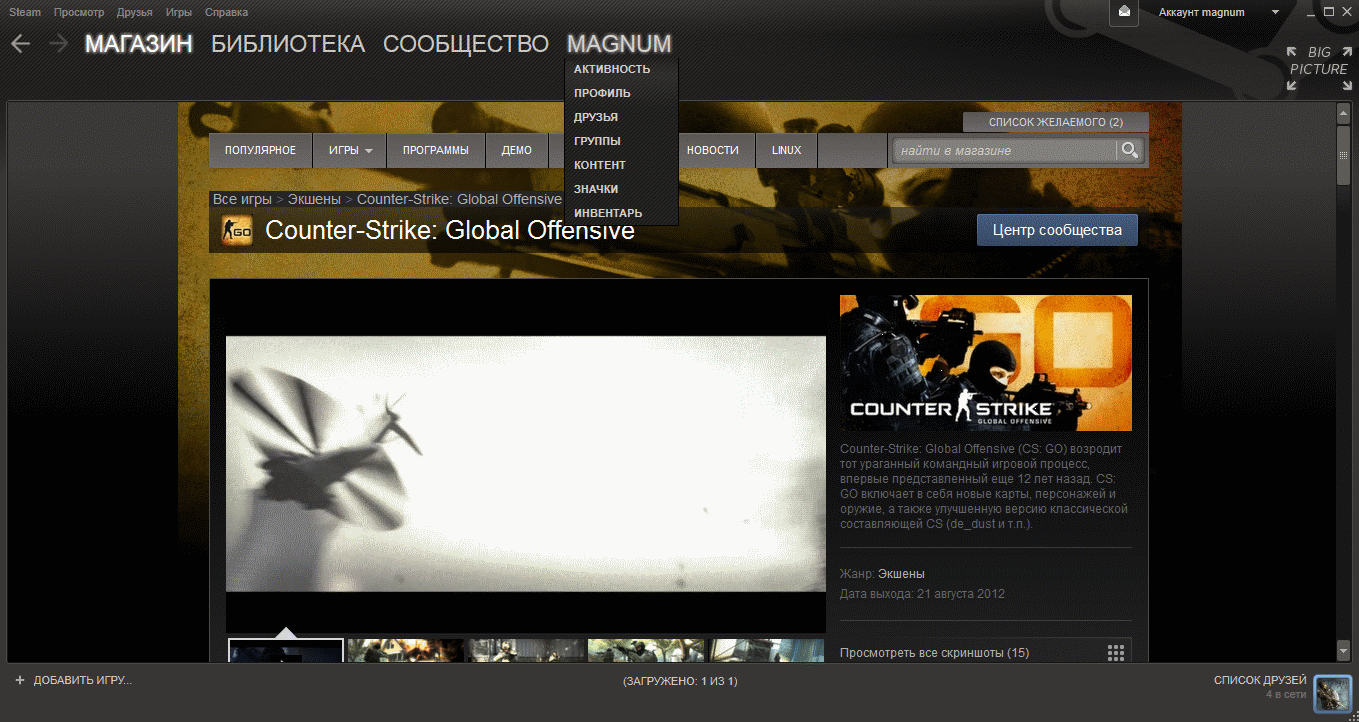Open ПОПУЛЯРНОЕ store tab

(260, 151)
